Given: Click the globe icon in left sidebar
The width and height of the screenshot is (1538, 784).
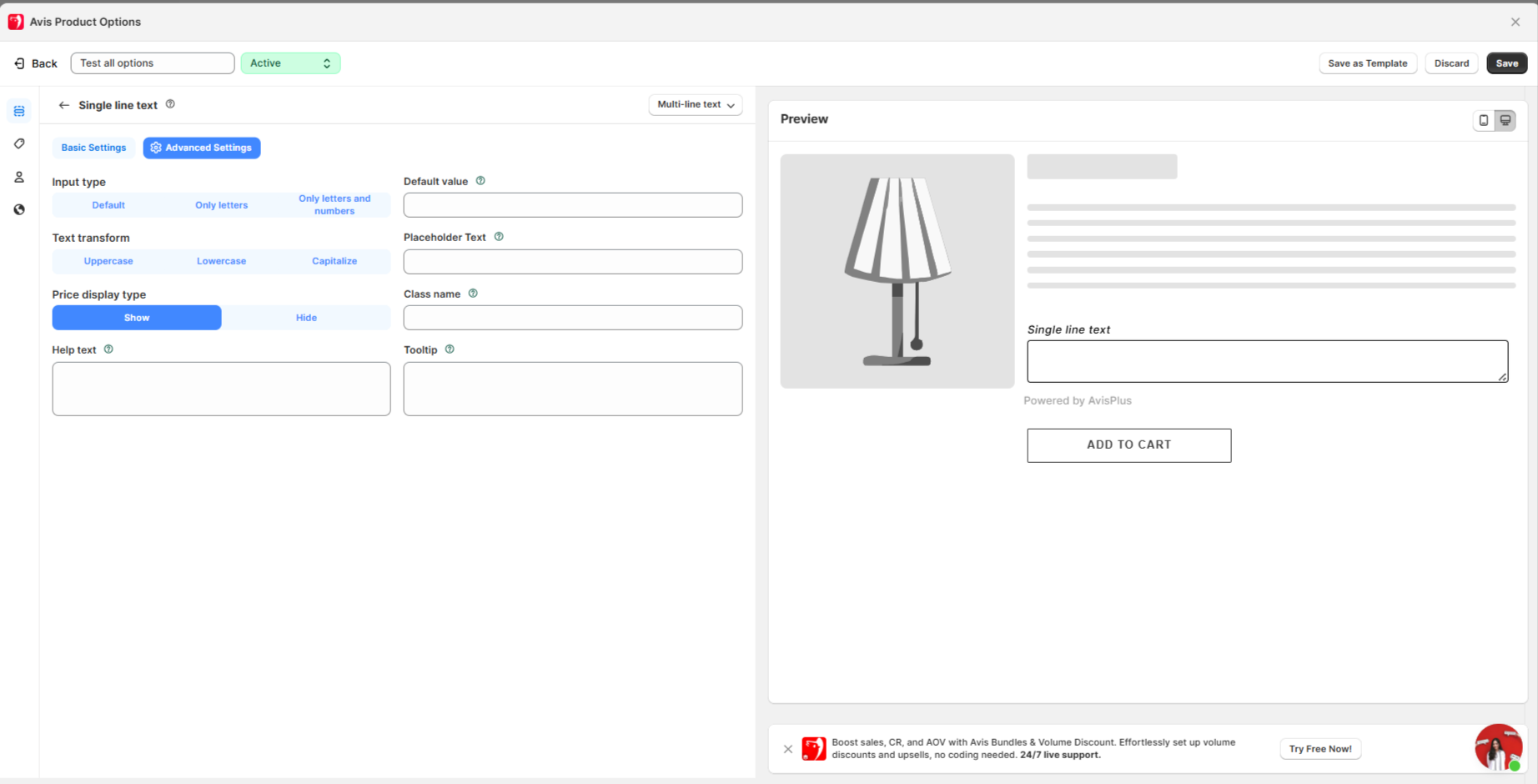Looking at the screenshot, I should click(x=19, y=209).
